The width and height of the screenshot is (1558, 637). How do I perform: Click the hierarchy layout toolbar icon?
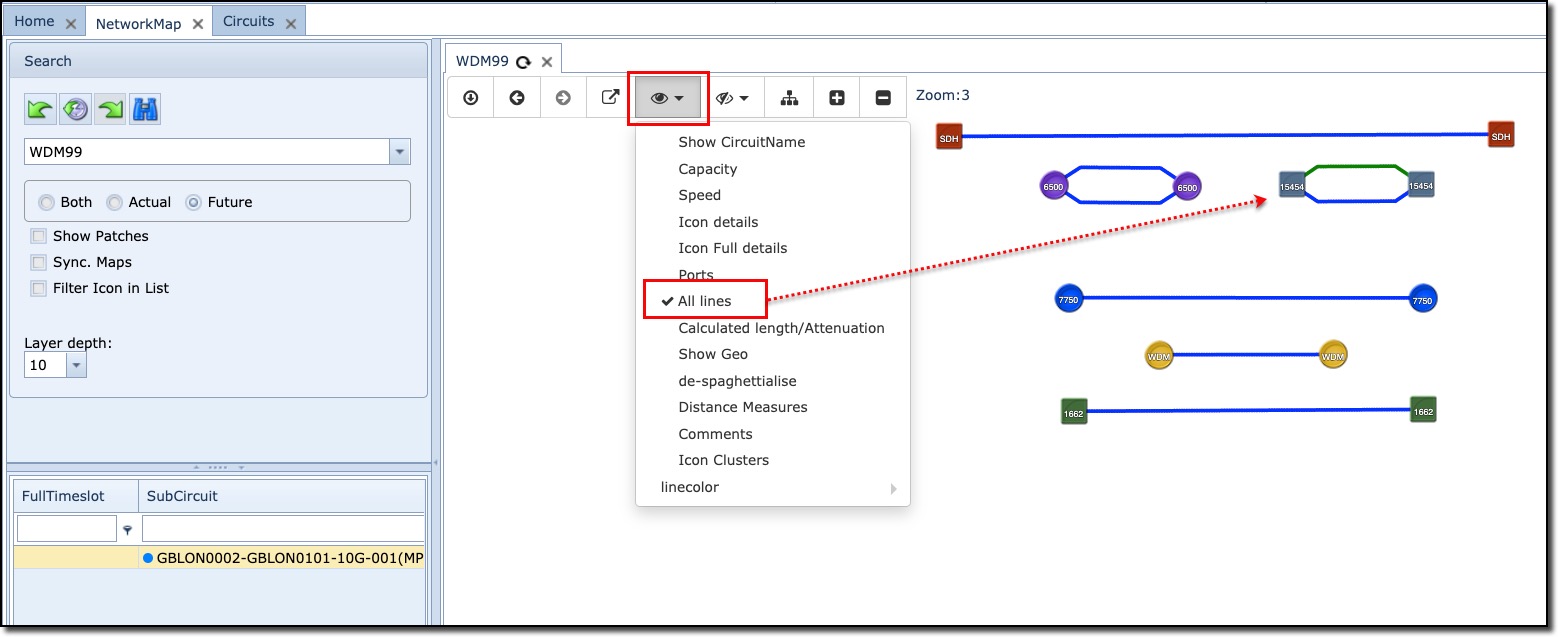pyautogui.click(x=790, y=98)
